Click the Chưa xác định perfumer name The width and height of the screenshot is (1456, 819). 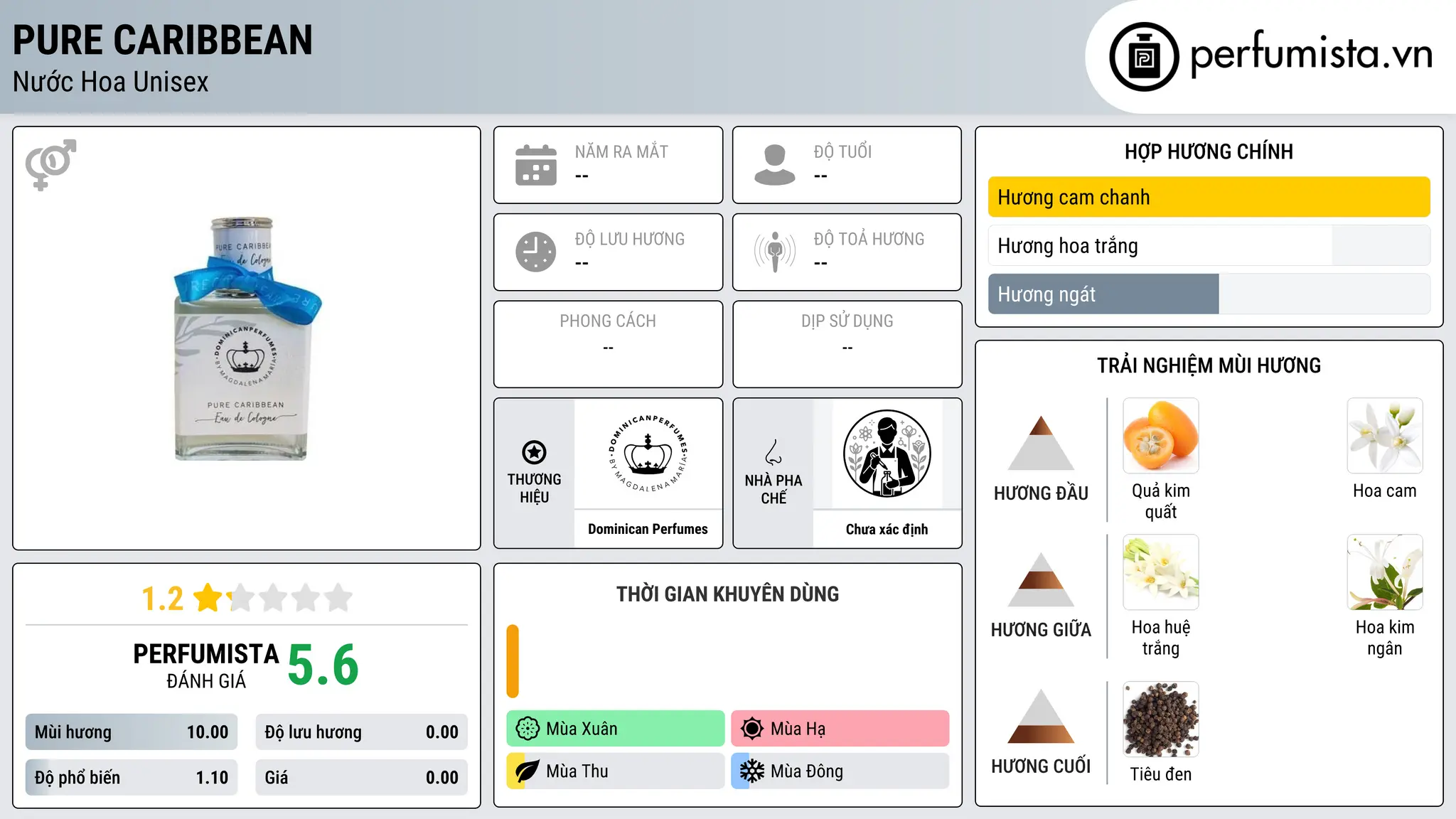[x=887, y=529]
